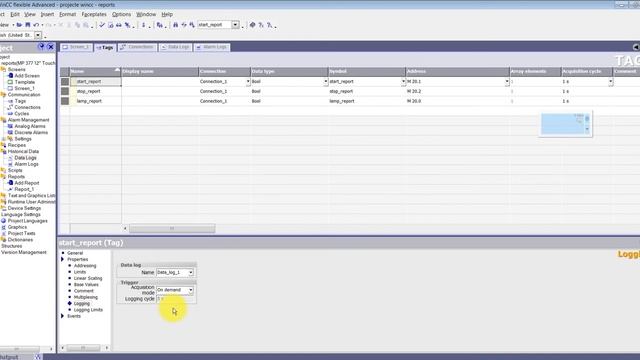Select Logging Limits in properties tree
The width and height of the screenshot is (640, 360).
88,310
